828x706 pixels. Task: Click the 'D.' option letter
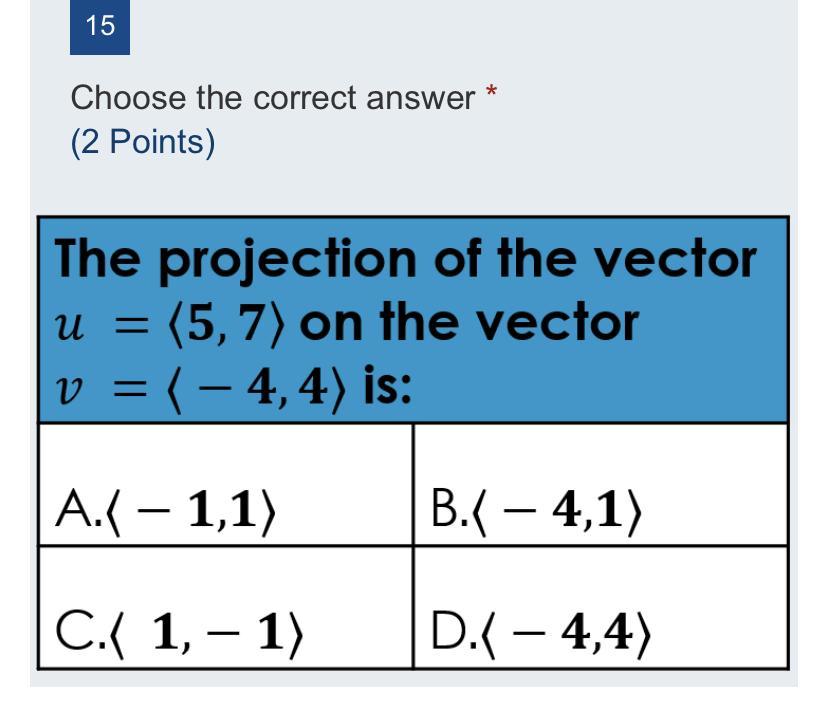449,631
